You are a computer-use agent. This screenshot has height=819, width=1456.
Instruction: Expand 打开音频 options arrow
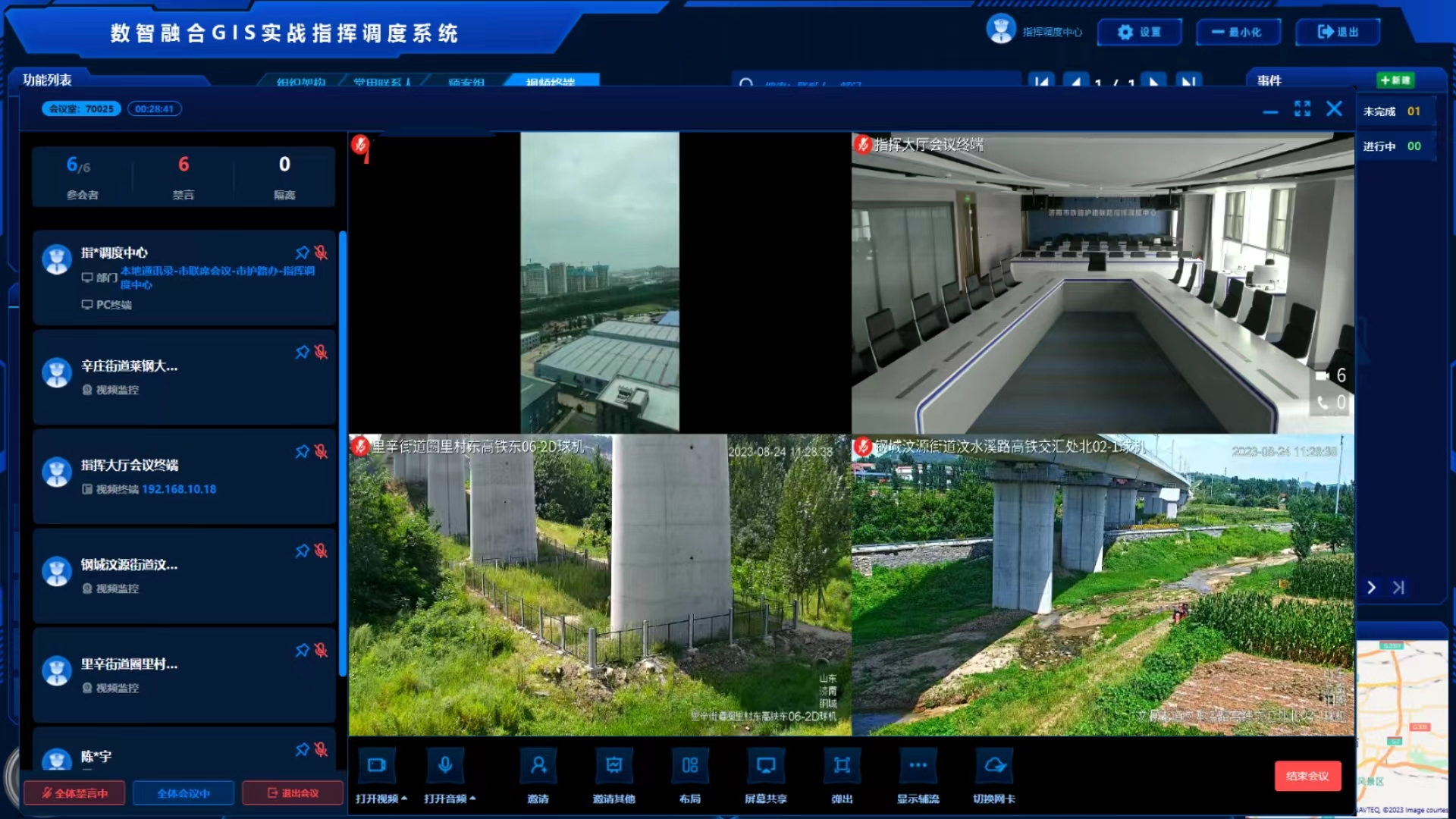point(472,799)
